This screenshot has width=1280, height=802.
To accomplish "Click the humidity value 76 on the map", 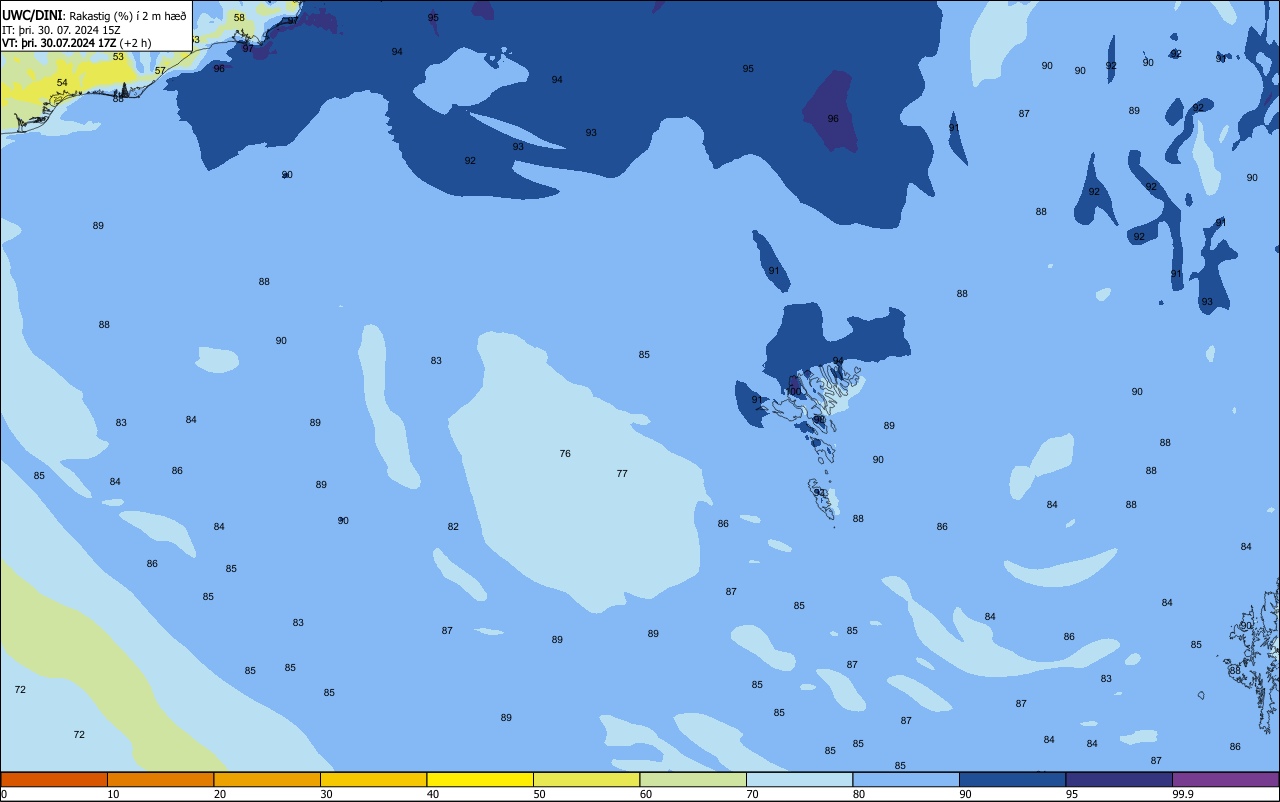I will click(565, 454).
